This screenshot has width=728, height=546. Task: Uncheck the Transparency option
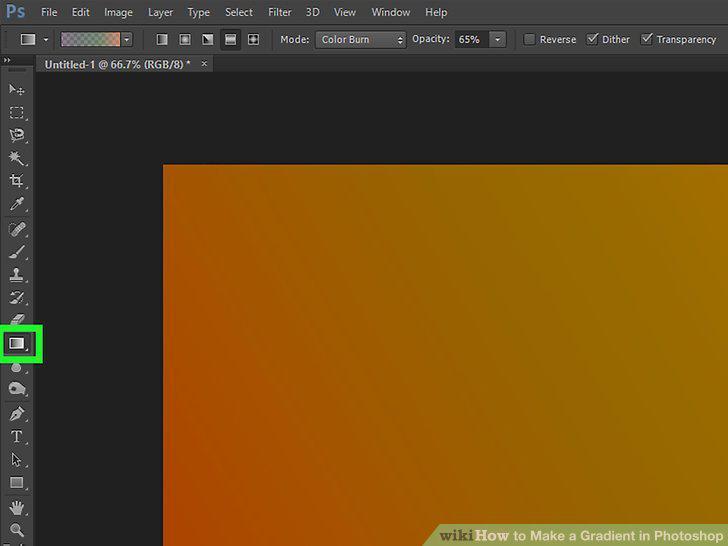[x=647, y=39]
